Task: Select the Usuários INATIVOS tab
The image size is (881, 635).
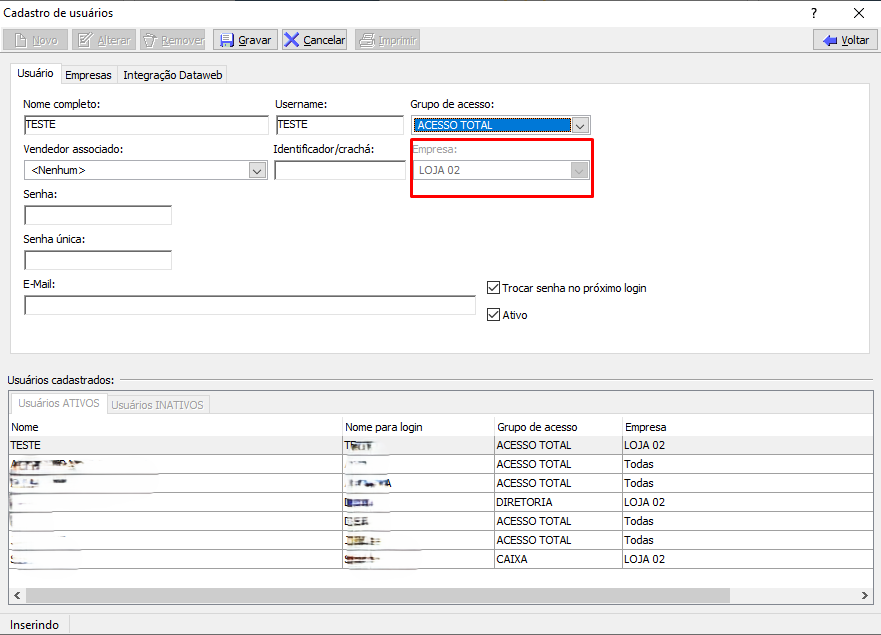Action: [x=157, y=405]
